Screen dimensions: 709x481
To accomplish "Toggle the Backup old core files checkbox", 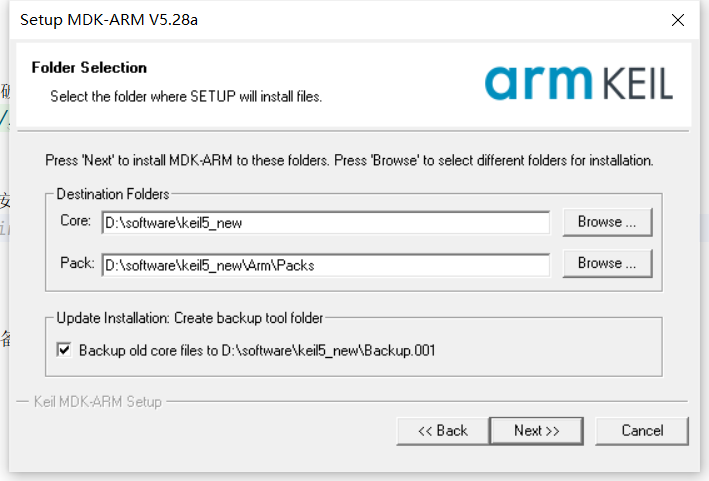I will click(x=64, y=350).
